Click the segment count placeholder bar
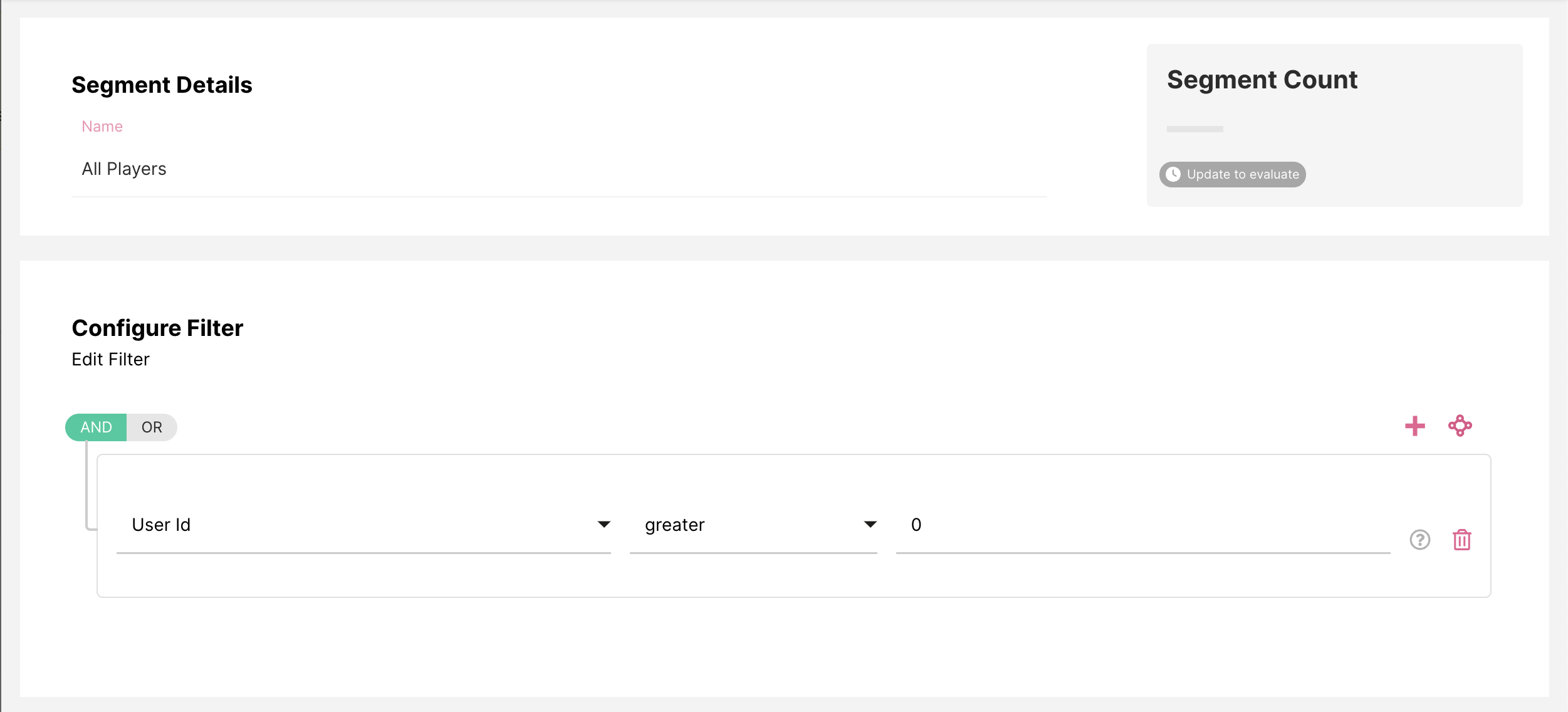 tap(1194, 129)
